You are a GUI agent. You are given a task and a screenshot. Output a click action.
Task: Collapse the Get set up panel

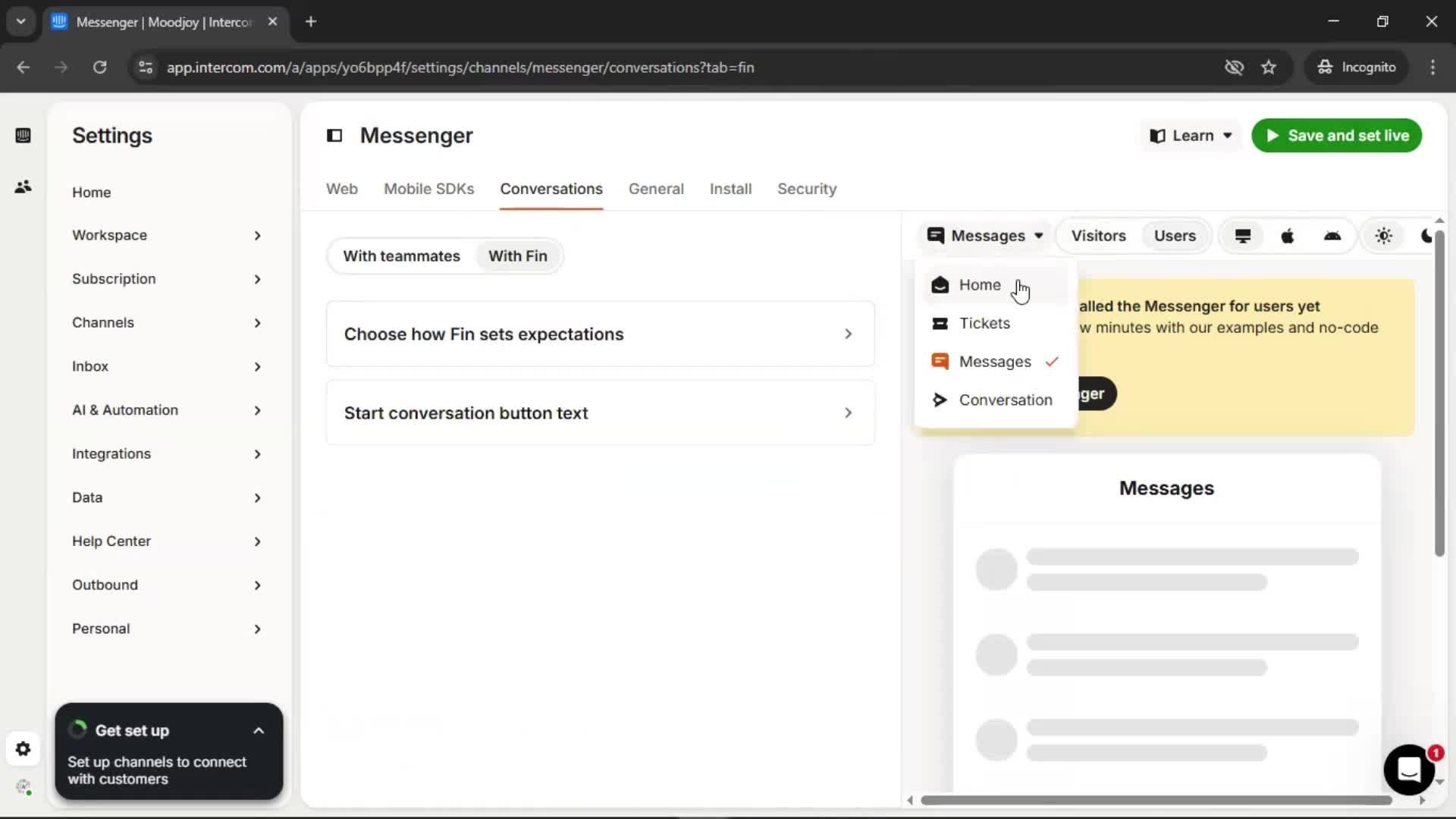pos(259,731)
